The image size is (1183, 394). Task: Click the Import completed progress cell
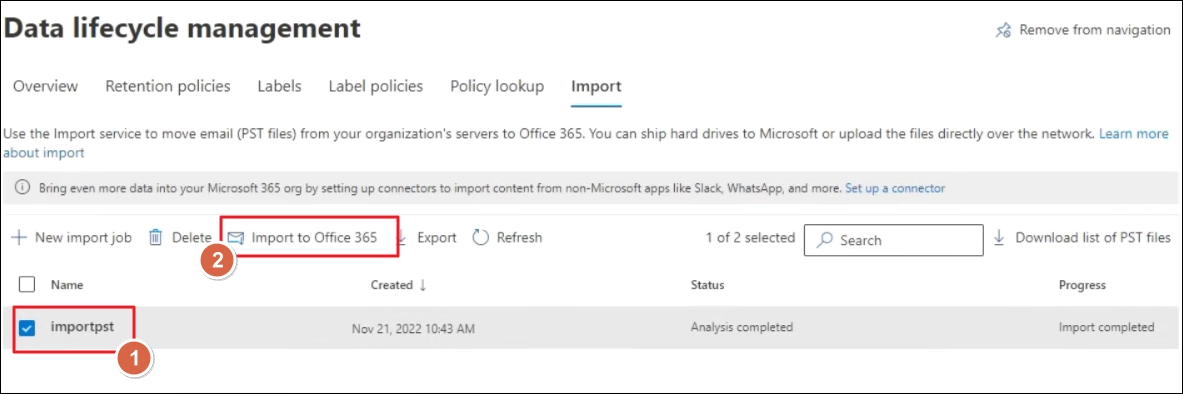pyautogui.click(x=1107, y=327)
